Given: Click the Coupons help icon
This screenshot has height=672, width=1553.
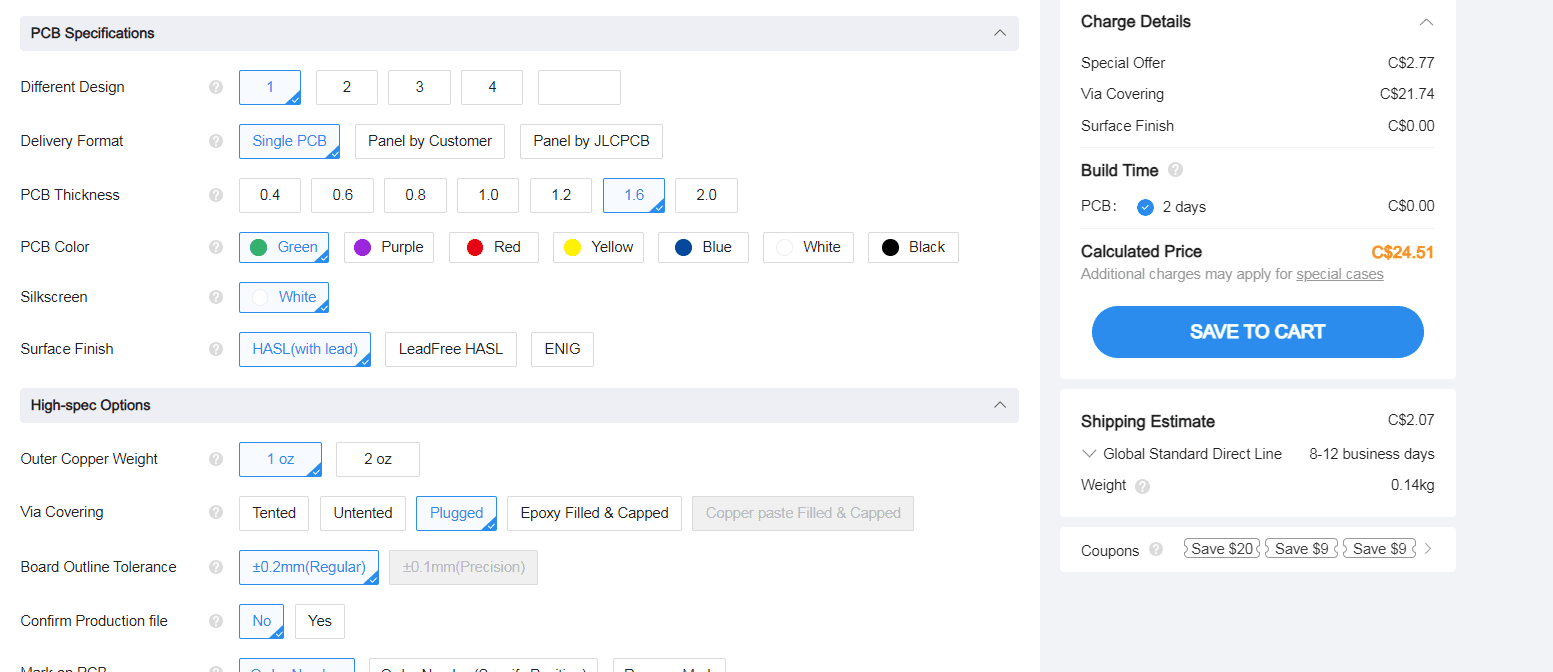Looking at the screenshot, I should (x=1156, y=549).
